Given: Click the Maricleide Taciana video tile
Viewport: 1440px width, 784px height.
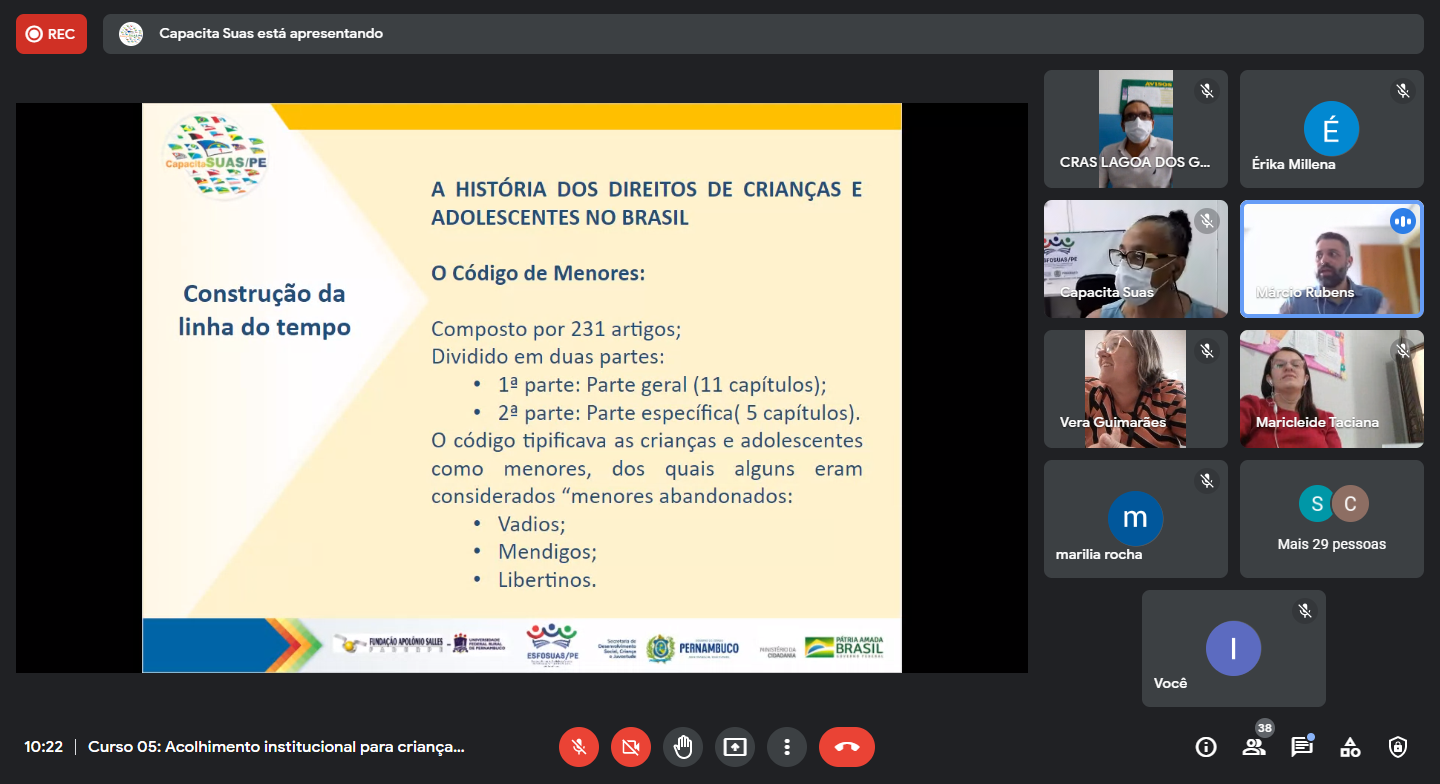Looking at the screenshot, I should pyautogui.click(x=1331, y=389).
